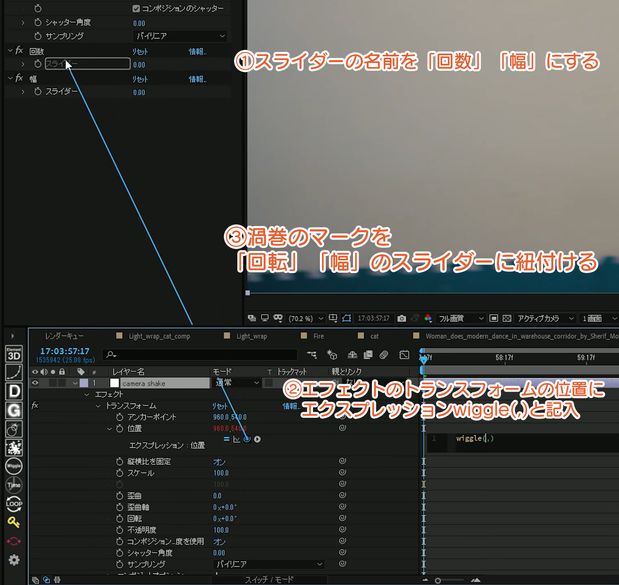Switch to the Fire composition tab
This screenshot has height=585, width=619.
tap(317, 337)
